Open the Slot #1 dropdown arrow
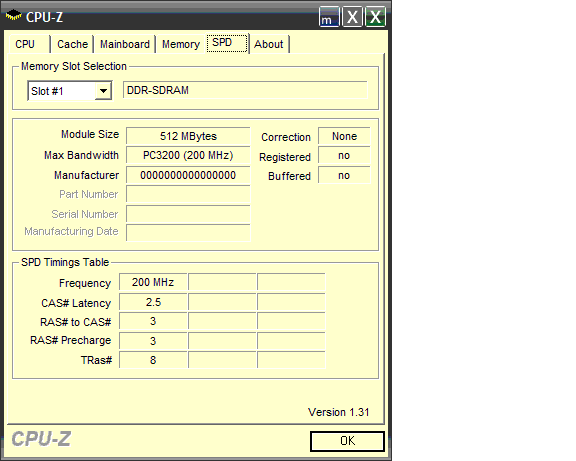 103,91
